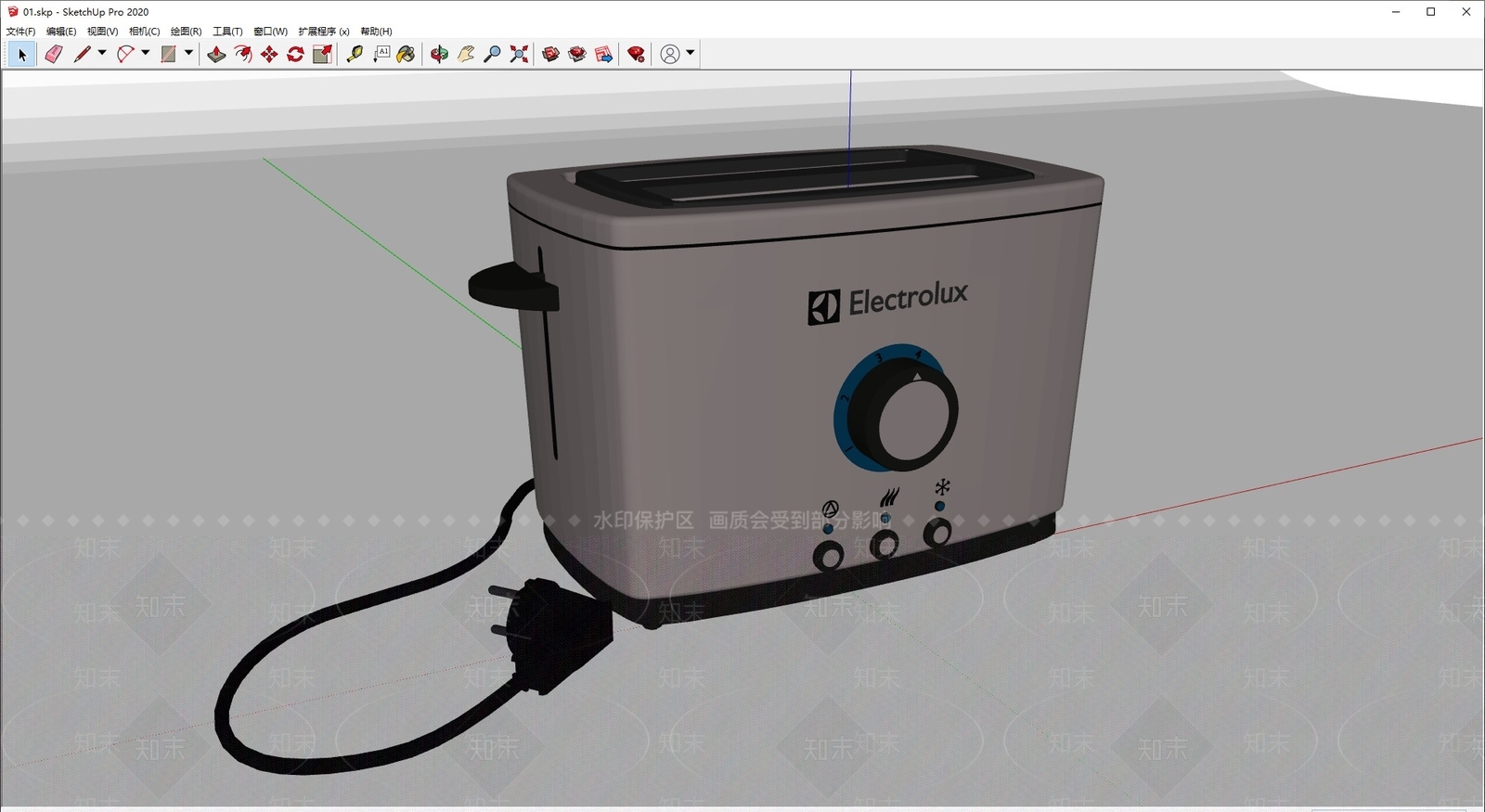1485x812 pixels.
Task: Click the Send to LayOut icon
Action: coord(604,55)
